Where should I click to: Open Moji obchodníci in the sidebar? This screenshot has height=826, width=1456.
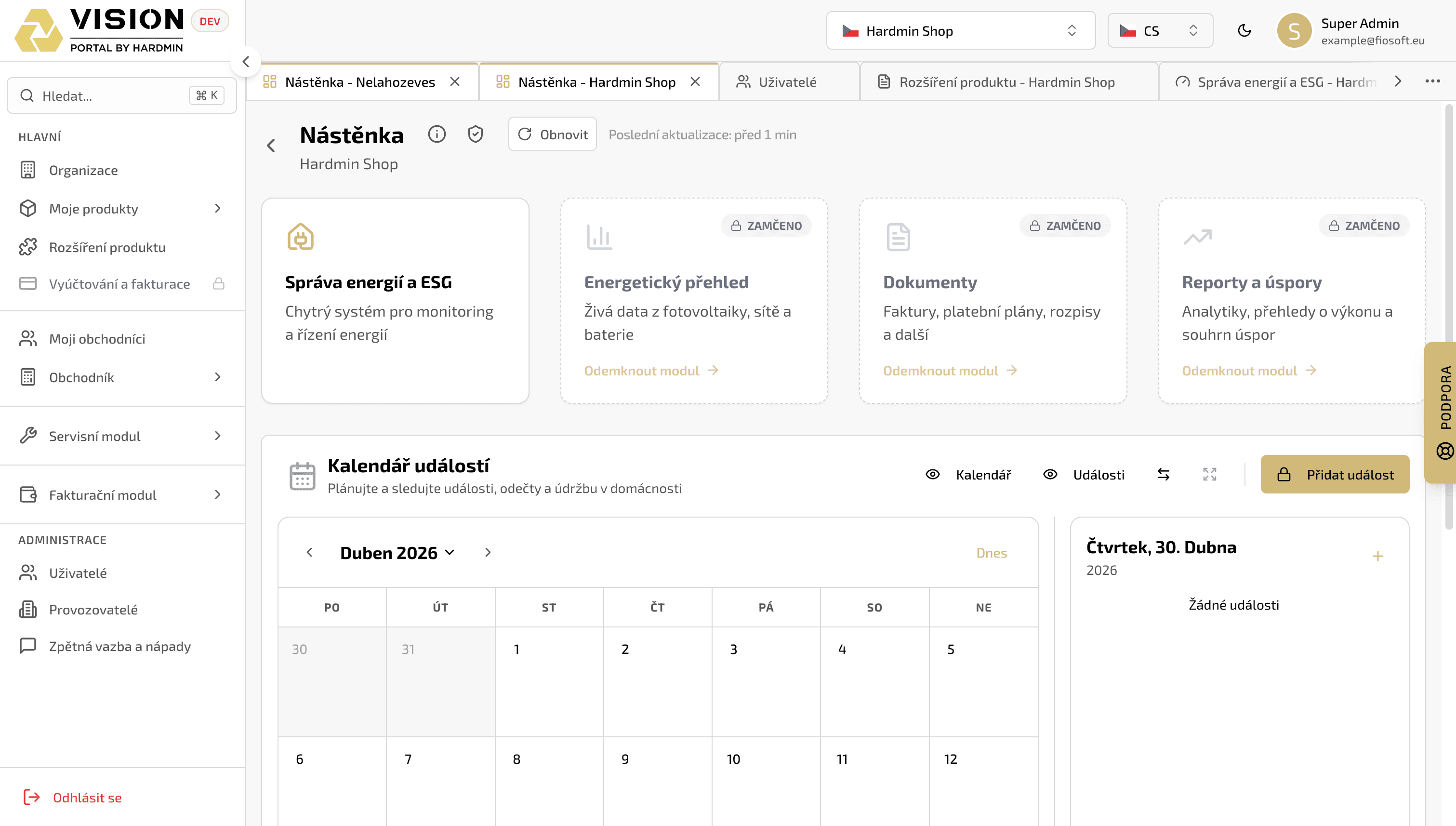pyautogui.click(x=122, y=339)
